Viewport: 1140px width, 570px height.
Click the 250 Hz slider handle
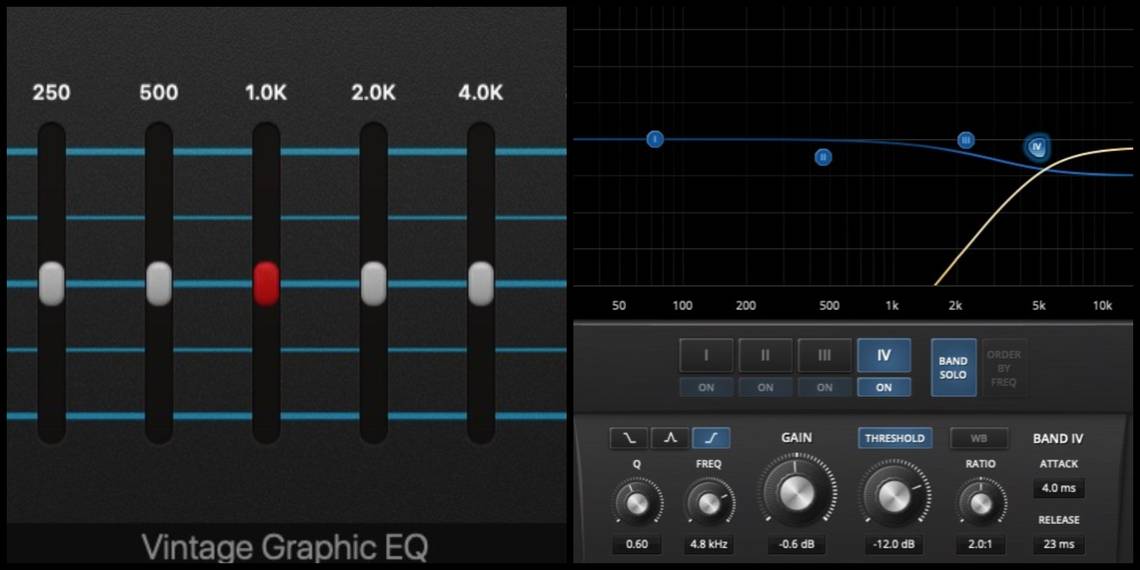tap(52, 284)
